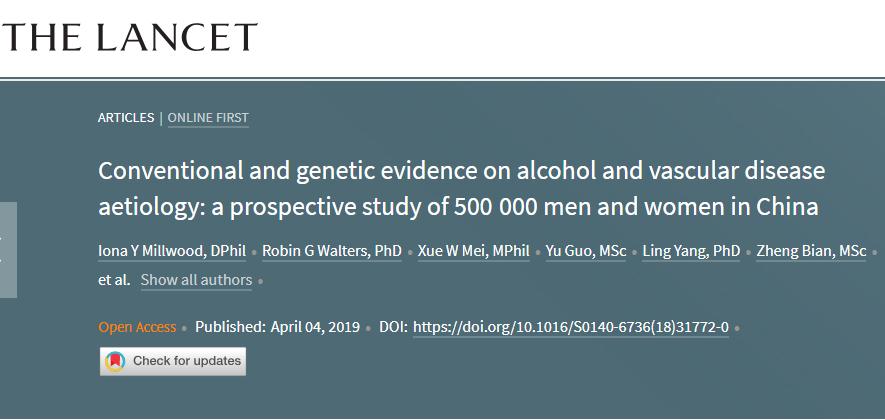Viewport: 885px width, 420px height.
Task: Open author Robin G Walters details
Action: [332, 251]
